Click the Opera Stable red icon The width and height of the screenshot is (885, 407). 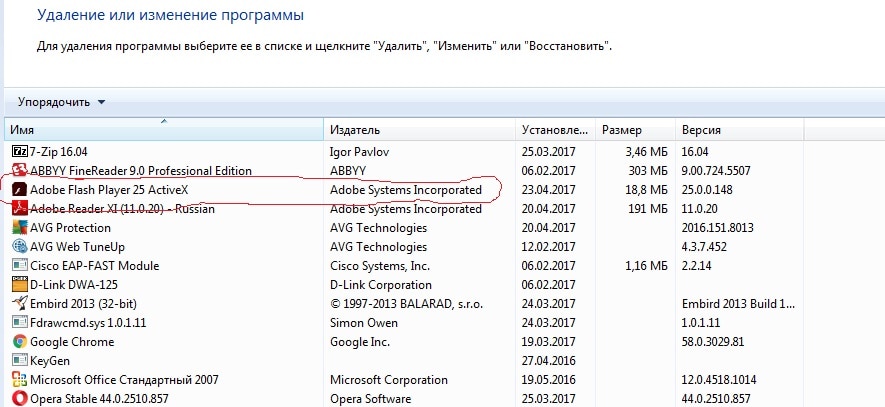tap(20, 399)
